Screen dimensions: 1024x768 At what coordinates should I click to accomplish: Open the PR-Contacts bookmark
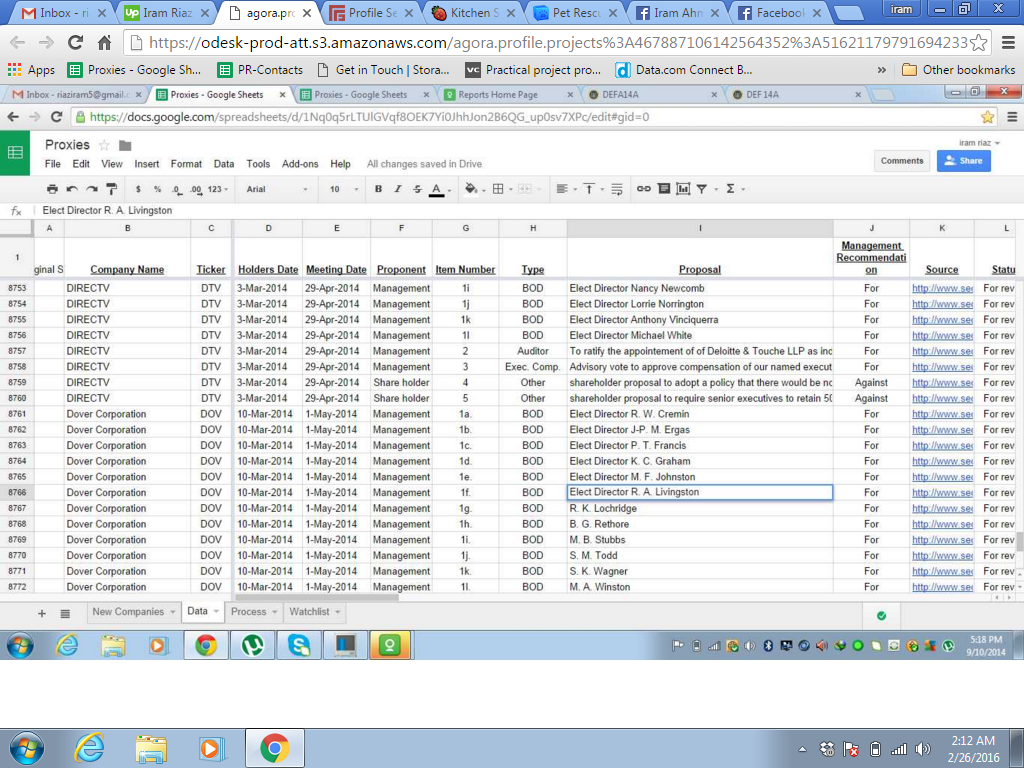[261, 70]
